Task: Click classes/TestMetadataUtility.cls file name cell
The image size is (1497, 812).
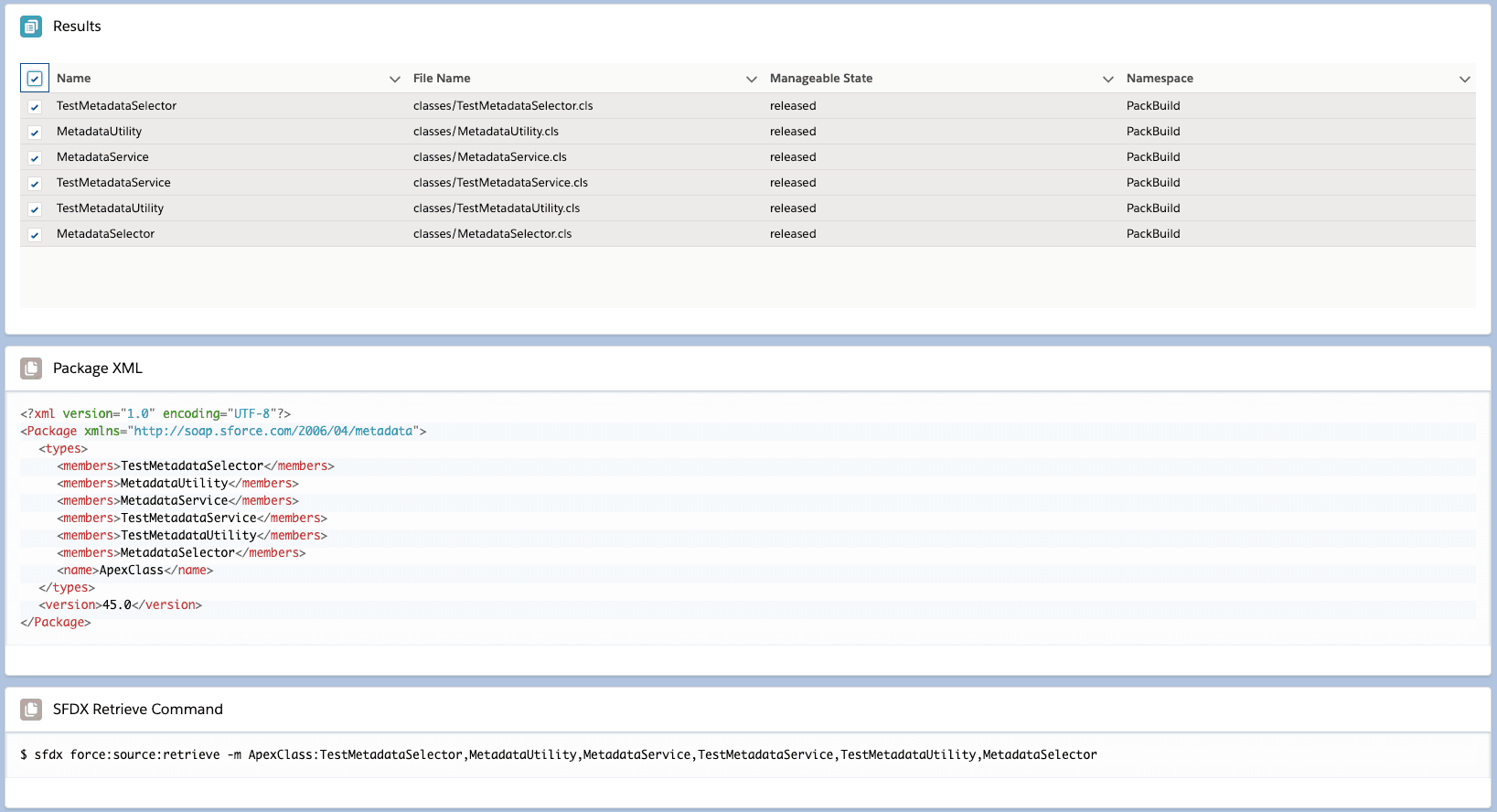Action: click(497, 208)
